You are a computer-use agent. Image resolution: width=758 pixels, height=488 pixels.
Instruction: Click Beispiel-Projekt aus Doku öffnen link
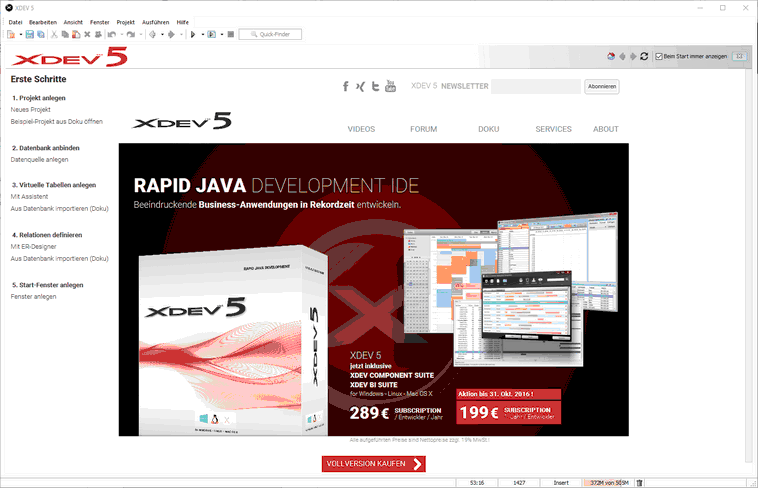coord(57,122)
